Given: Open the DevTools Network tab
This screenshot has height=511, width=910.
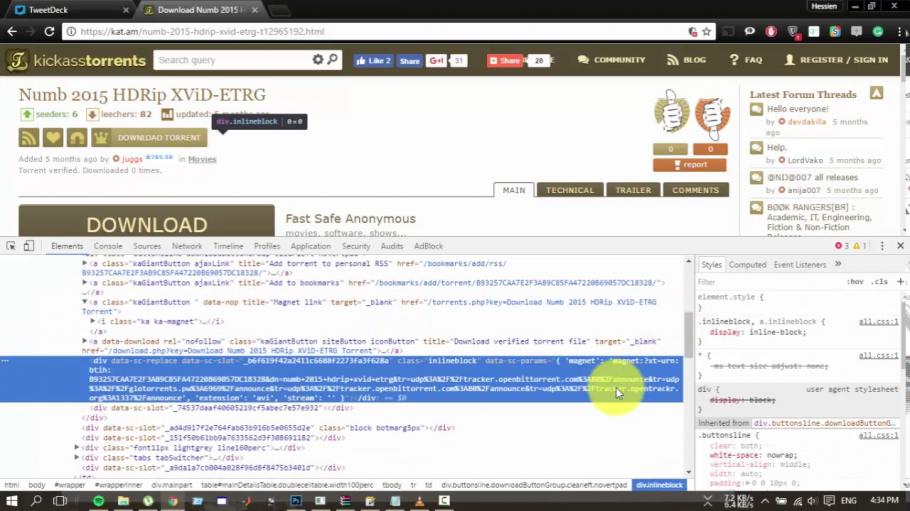Looking at the screenshot, I should (187, 246).
